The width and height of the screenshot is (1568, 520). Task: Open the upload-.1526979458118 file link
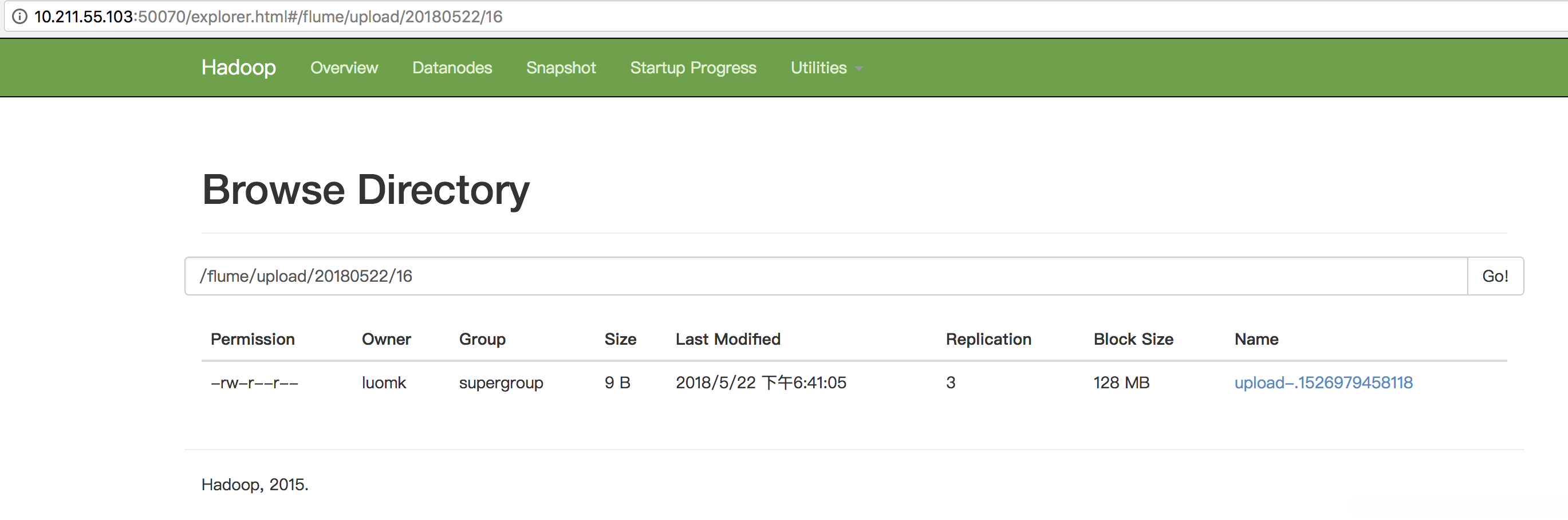(1323, 383)
